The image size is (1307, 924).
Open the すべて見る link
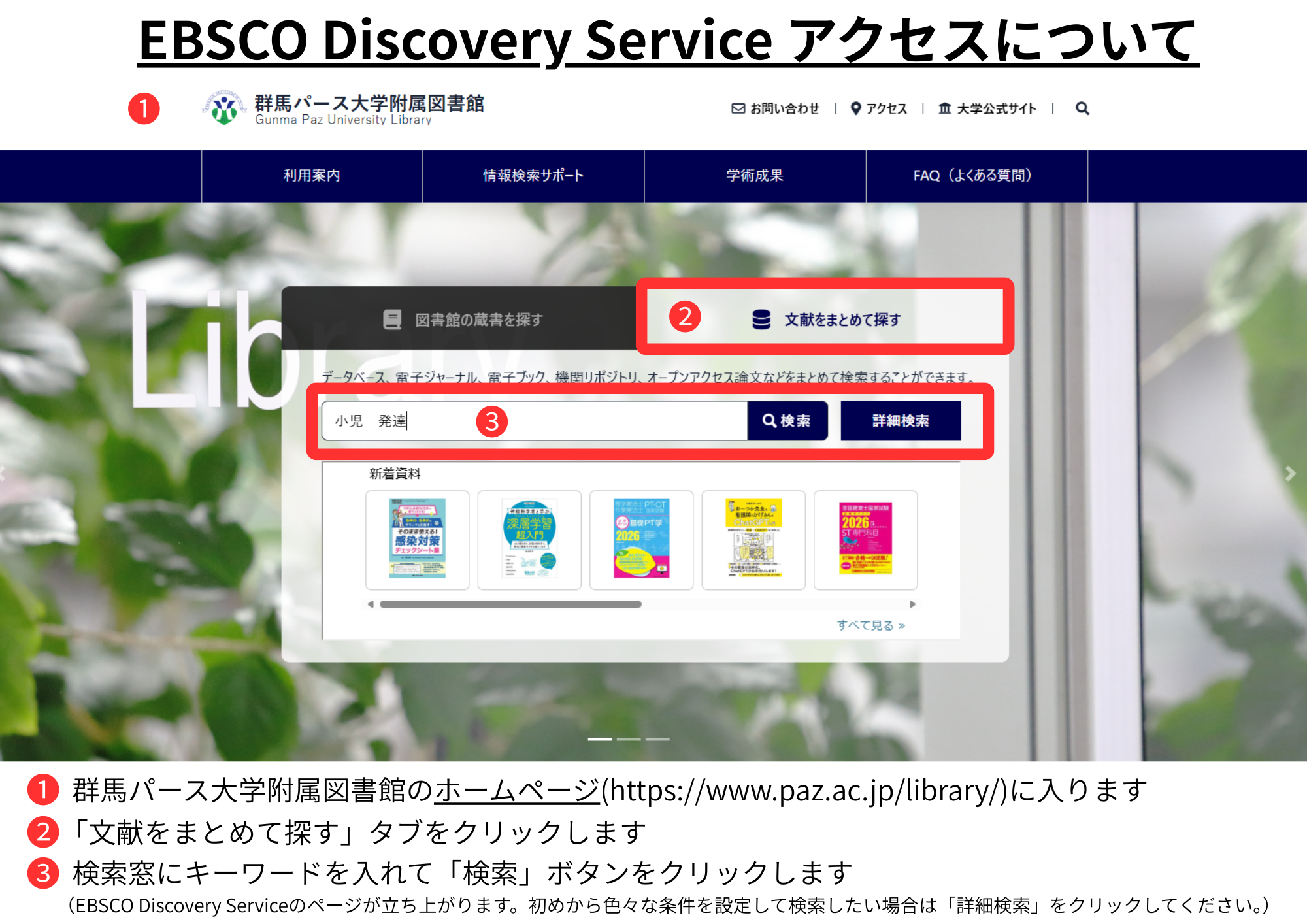point(870,625)
